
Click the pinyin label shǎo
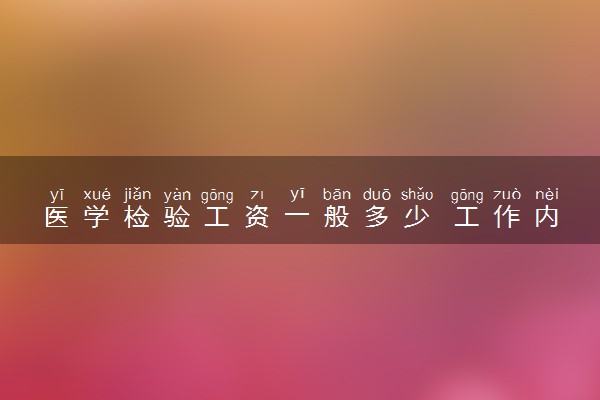pyautogui.click(x=417, y=194)
